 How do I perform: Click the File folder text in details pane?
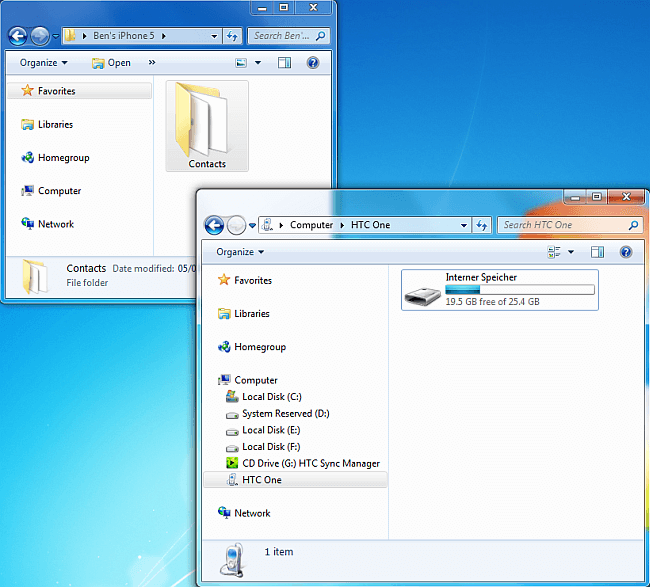pos(87,283)
